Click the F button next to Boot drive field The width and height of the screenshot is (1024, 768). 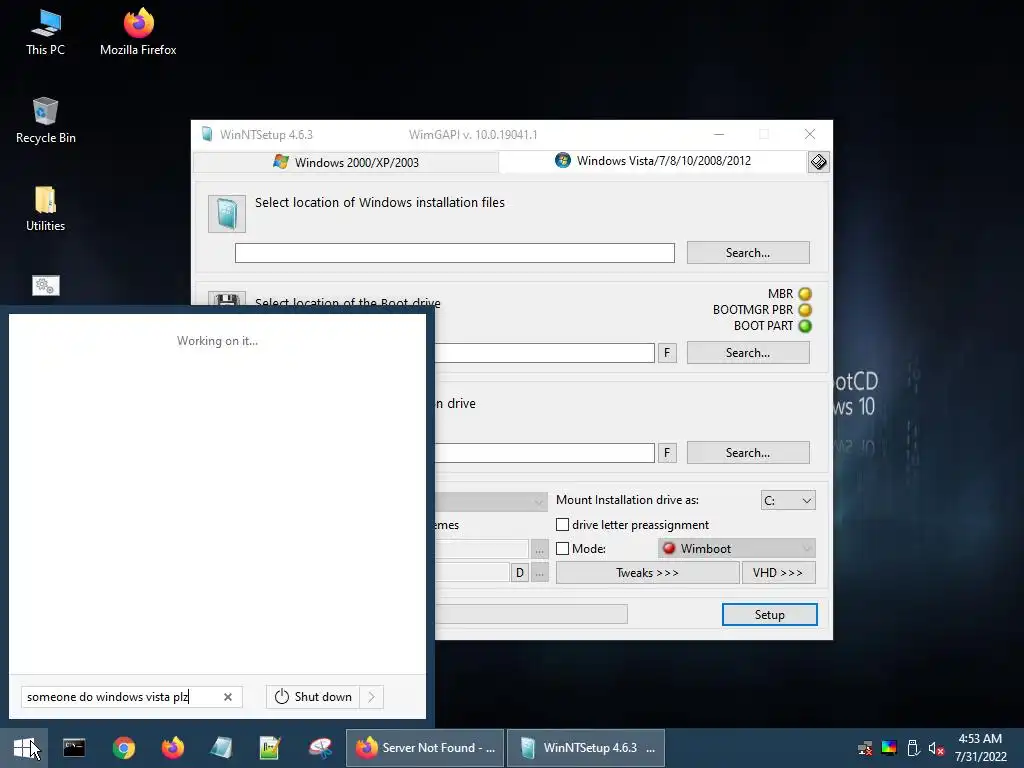(x=667, y=353)
